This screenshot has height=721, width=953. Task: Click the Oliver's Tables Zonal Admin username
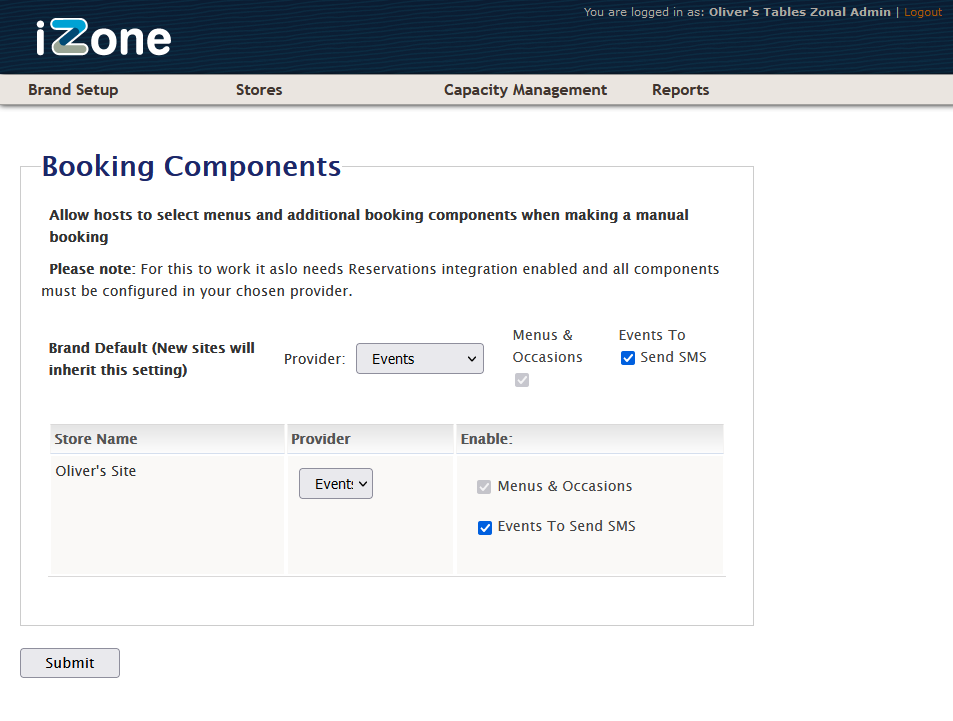click(x=799, y=12)
